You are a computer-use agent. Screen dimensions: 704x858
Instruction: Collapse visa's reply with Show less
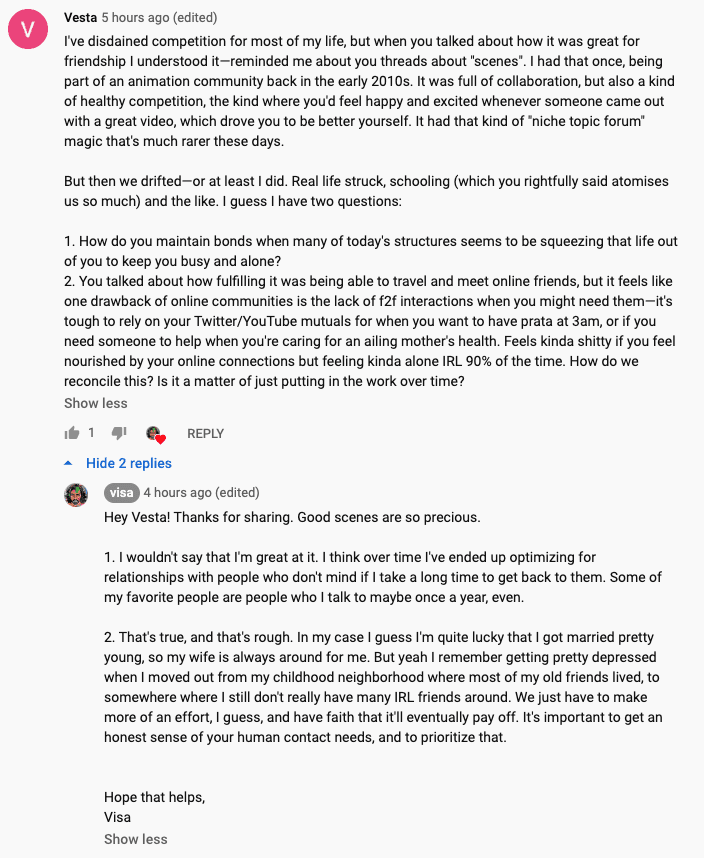[x=136, y=839]
